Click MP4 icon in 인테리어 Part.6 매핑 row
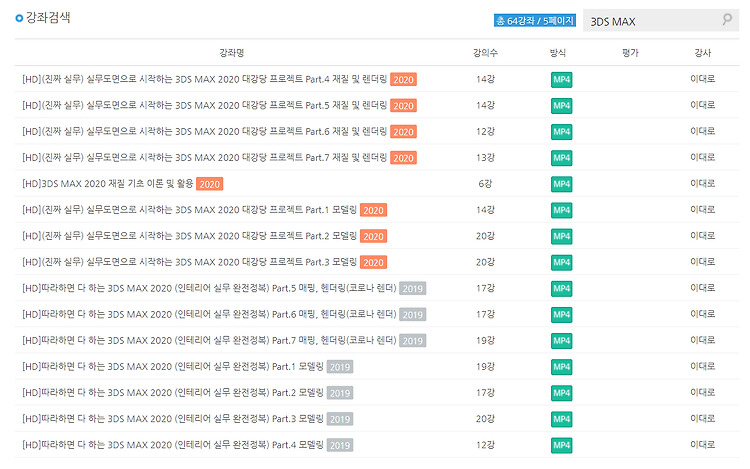 [562, 315]
